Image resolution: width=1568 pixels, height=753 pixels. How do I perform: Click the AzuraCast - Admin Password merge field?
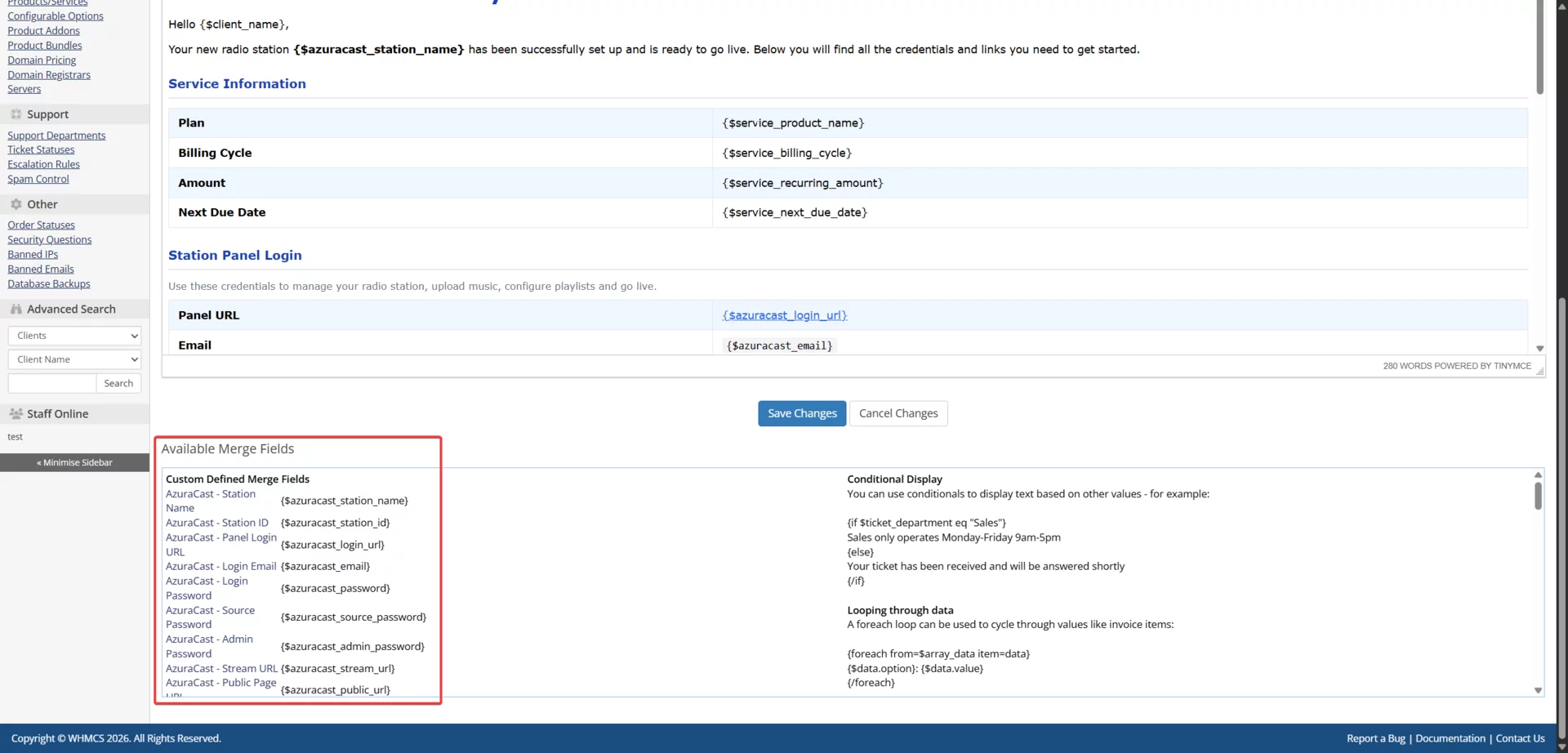tap(209, 646)
